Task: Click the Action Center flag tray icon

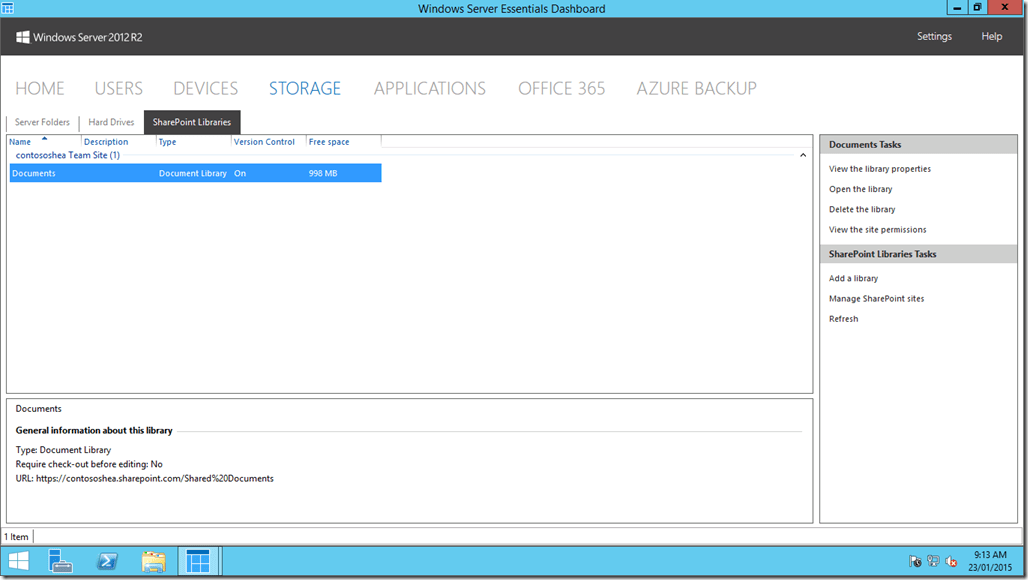Action: tap(915, 561)
